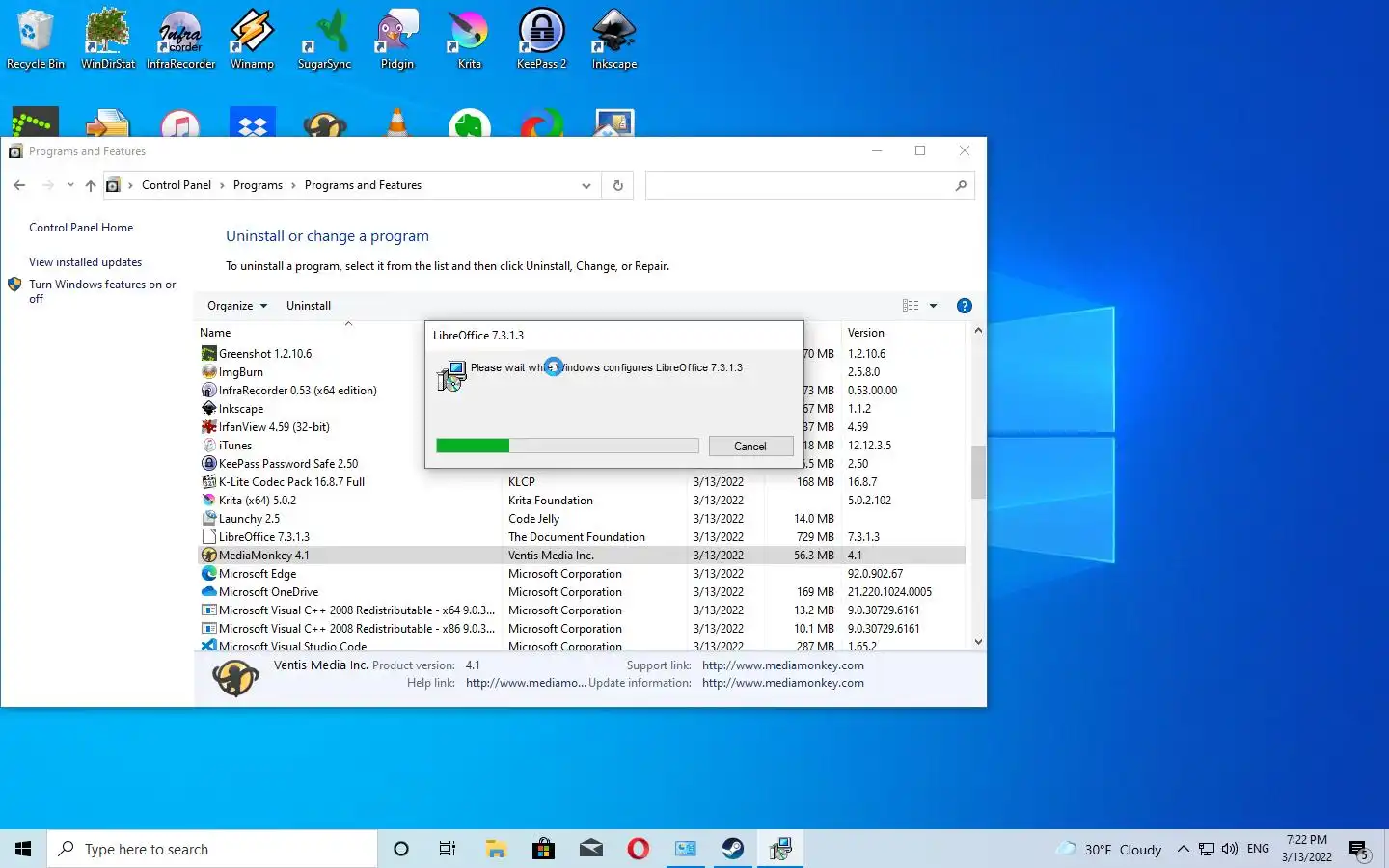1389x868 pixels.
Task: Open View installed updates link
Action: click(85, 262)
